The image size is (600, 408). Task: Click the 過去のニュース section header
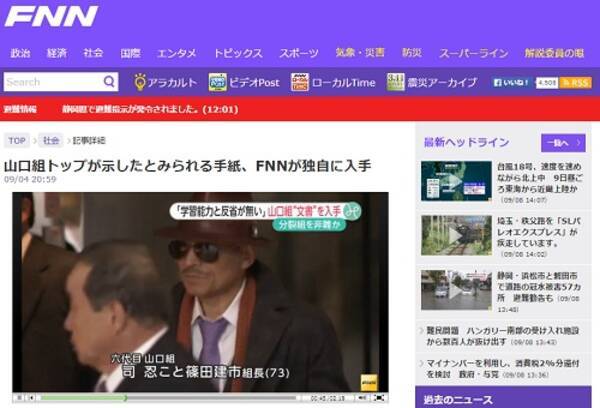click(x=503, y=398)
